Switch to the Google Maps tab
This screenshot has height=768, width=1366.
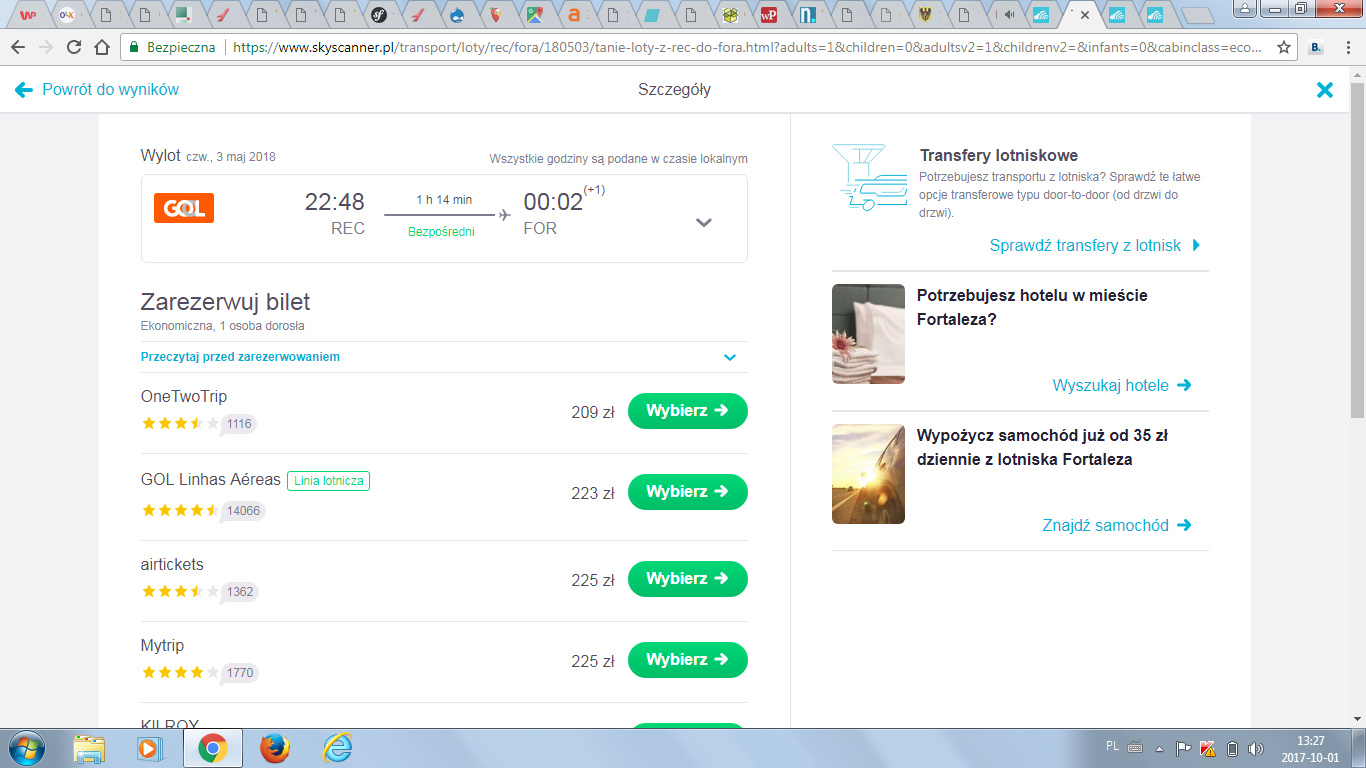pos(536,15)
